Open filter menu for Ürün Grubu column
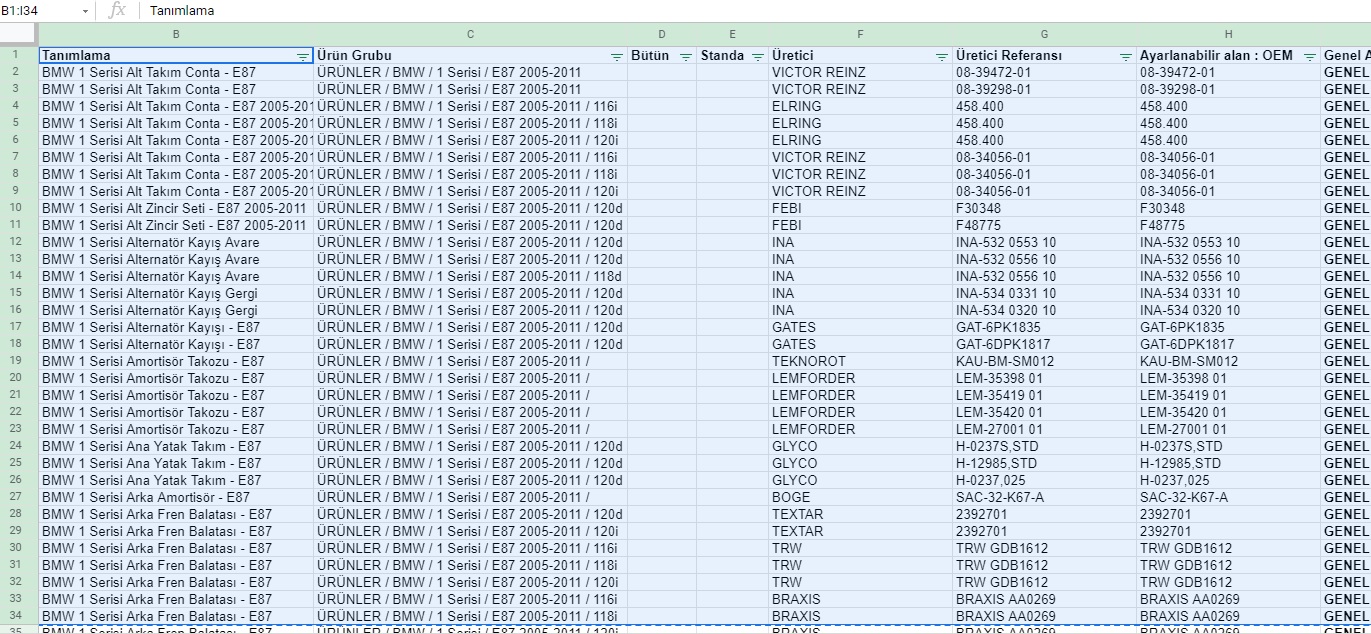 (x=617, y=57)
